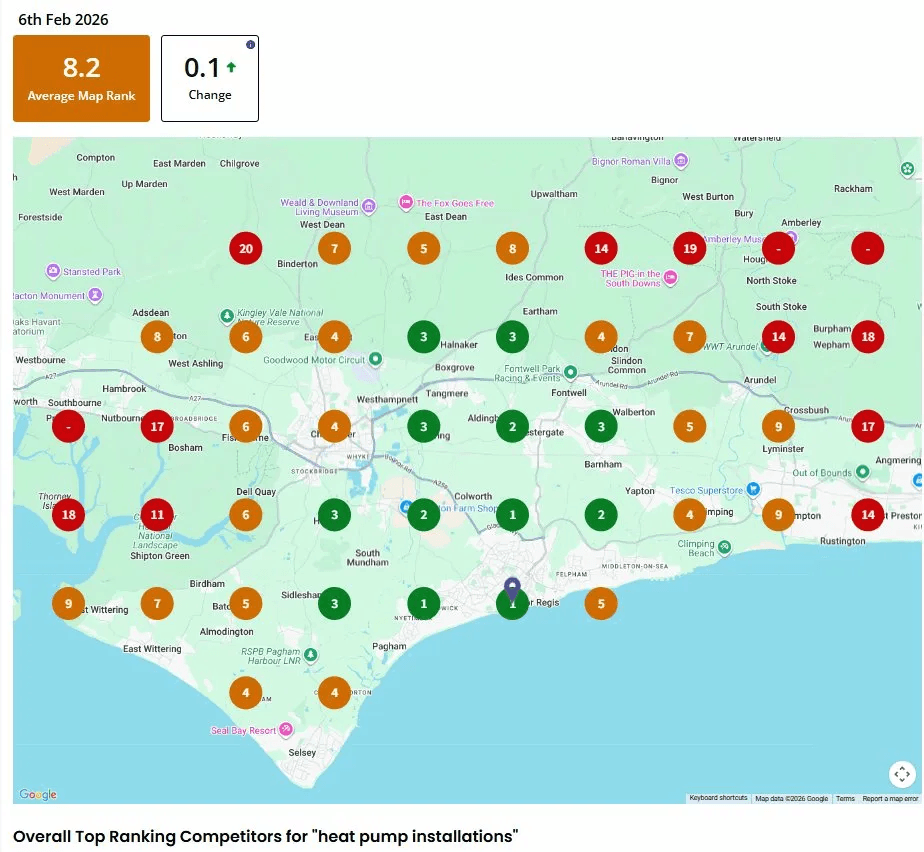The width and height of the screenshot is (924, 852).
Task: Open the Seal Bay Resort place marker
Action: coord(285,729)
